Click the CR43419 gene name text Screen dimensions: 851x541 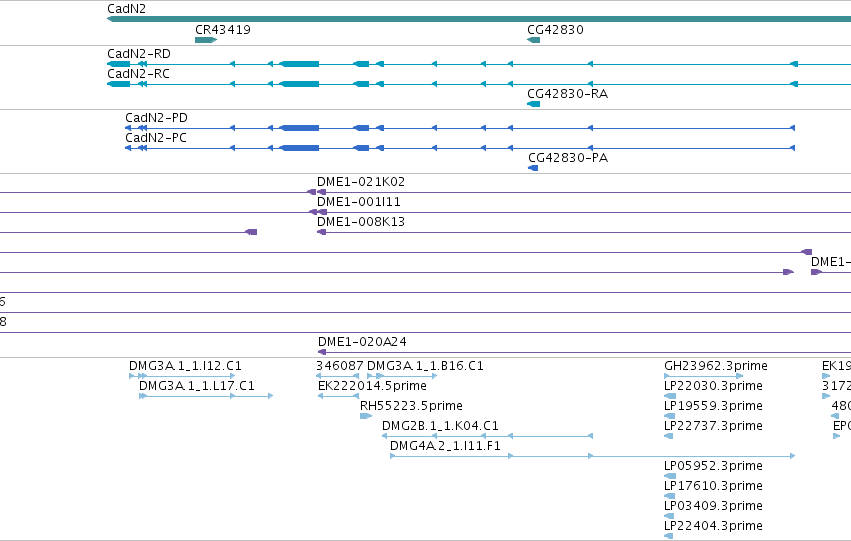tap(223, 30)
